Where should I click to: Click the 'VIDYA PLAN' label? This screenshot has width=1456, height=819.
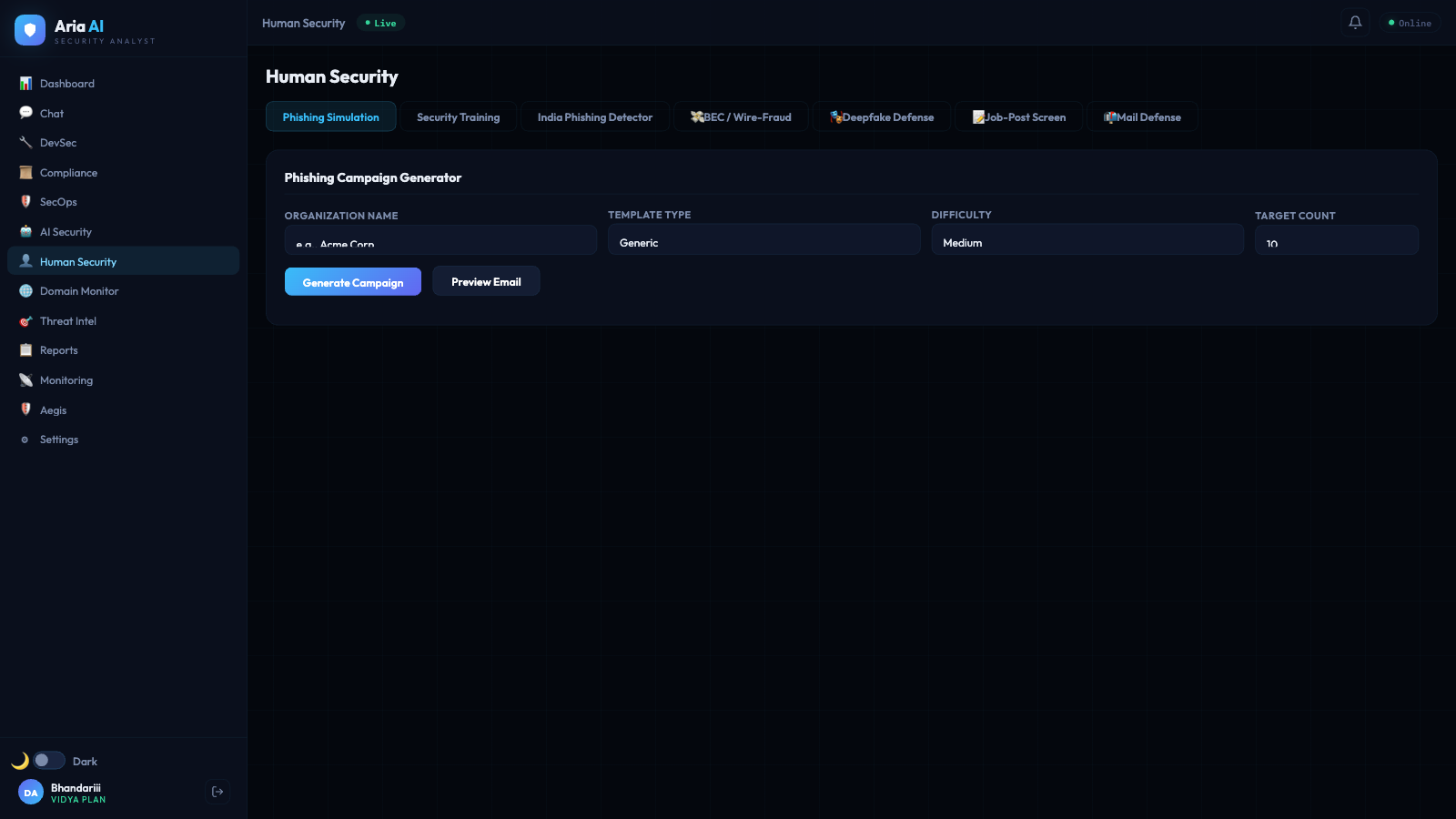point(78,800)
